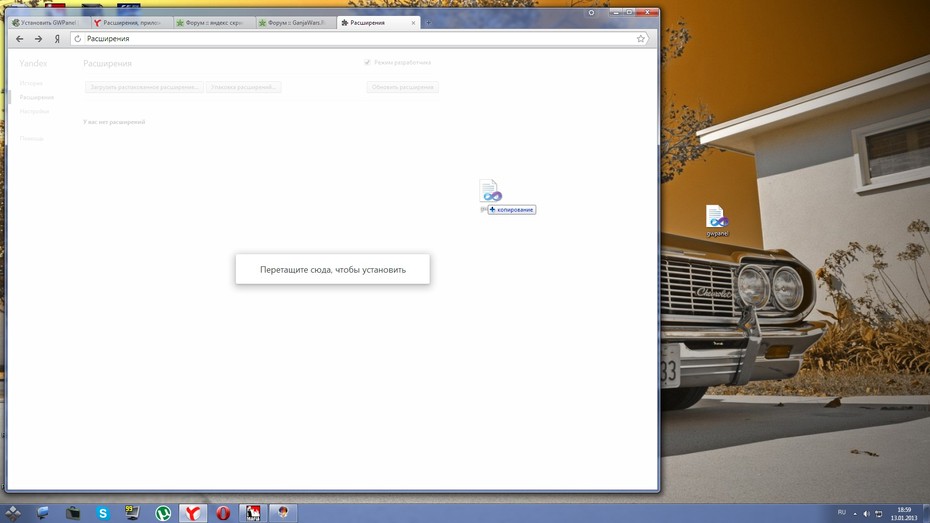930x523 pixels.
Task: Open a new tab with plus button
Action: click(x=428, y=23)
